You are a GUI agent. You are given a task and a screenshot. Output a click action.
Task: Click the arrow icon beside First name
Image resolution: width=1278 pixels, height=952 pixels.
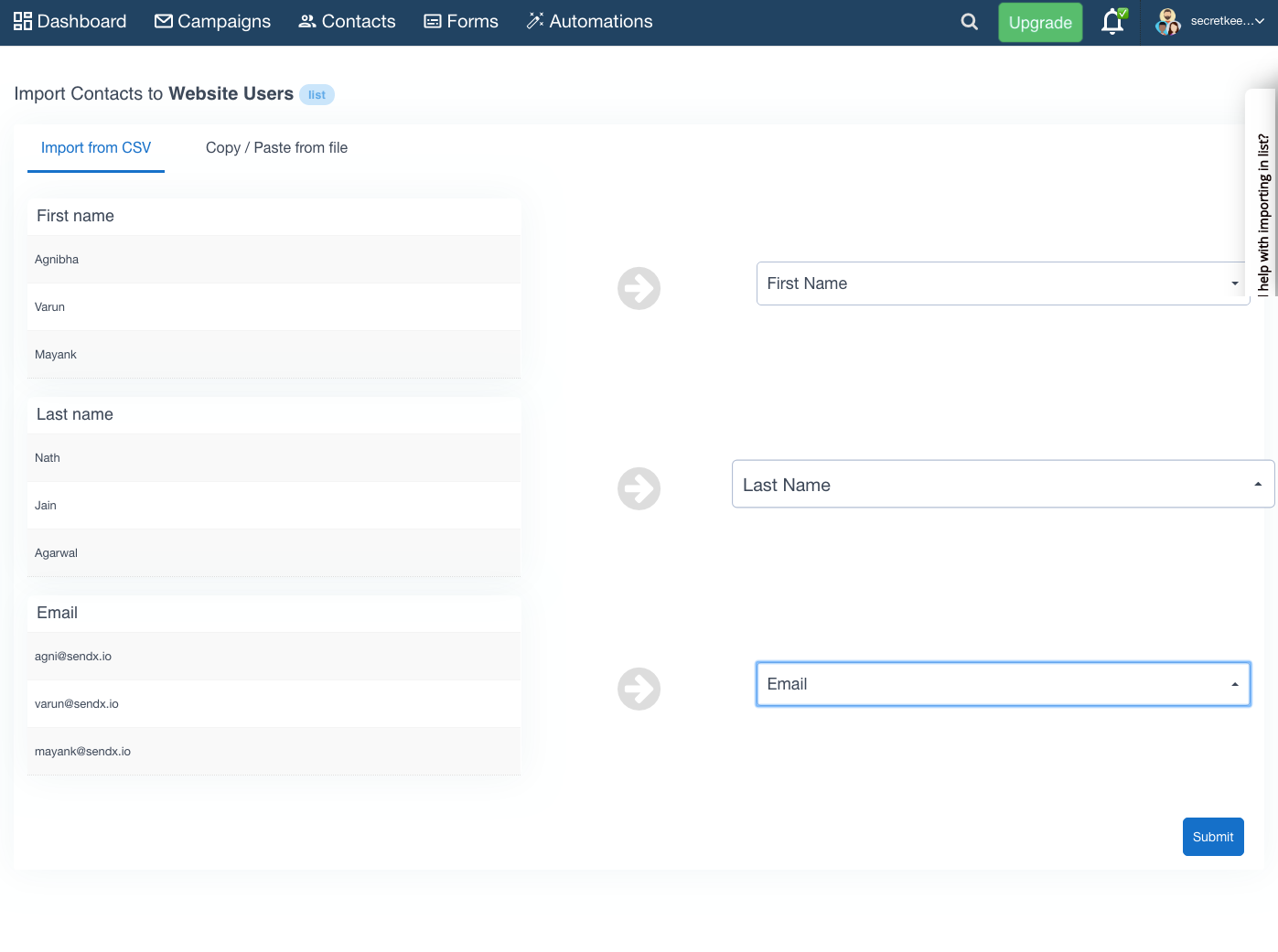[639, 289]
